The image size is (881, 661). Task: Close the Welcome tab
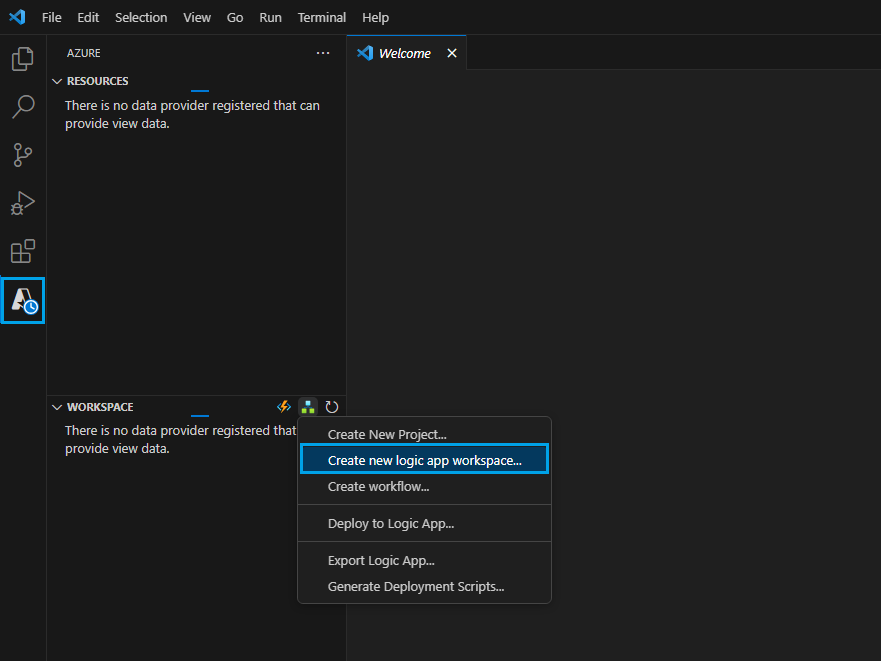pyautogui.click(x=452, y=53)
